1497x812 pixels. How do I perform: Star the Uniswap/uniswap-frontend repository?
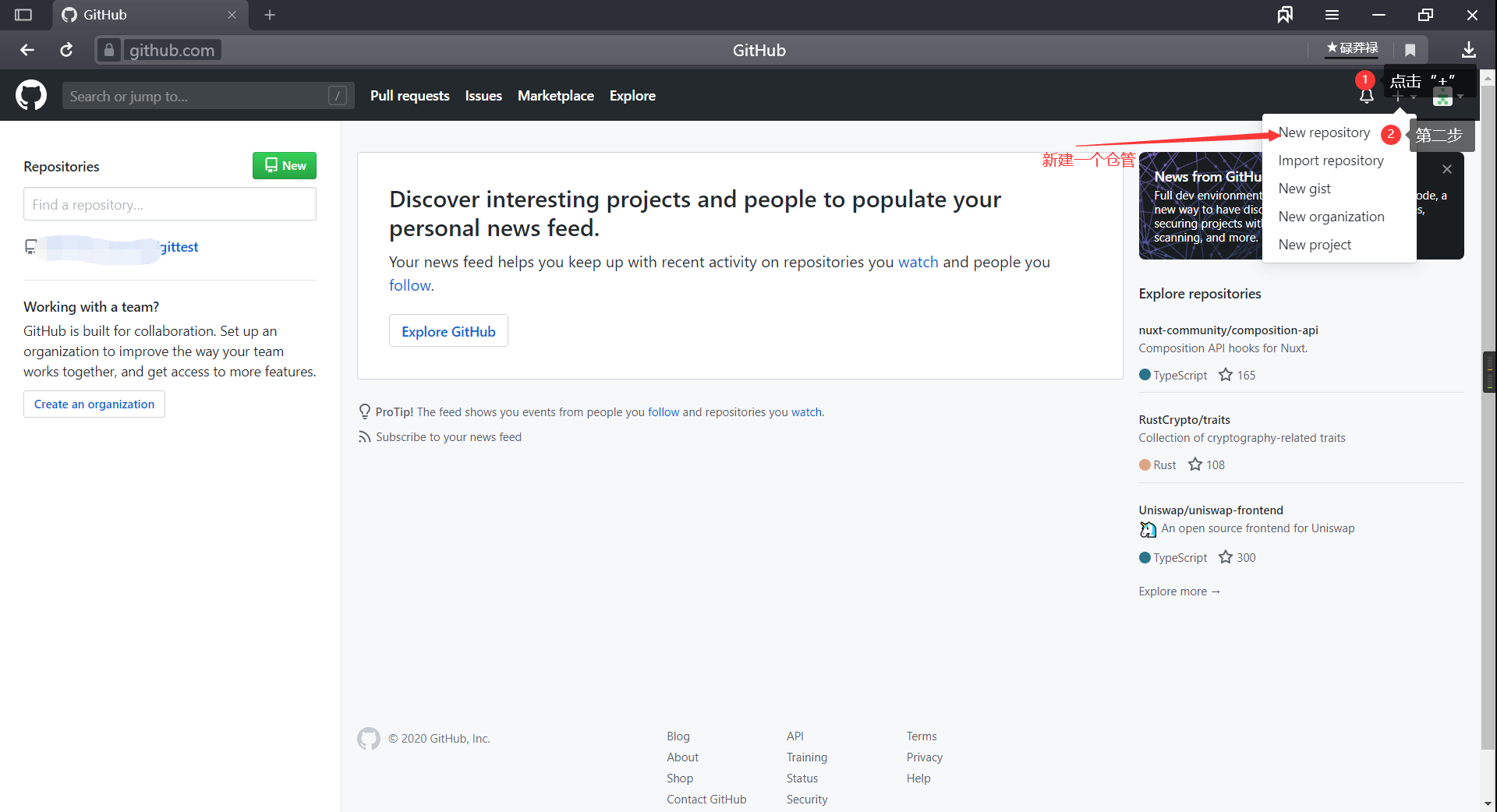point(1226,557)
